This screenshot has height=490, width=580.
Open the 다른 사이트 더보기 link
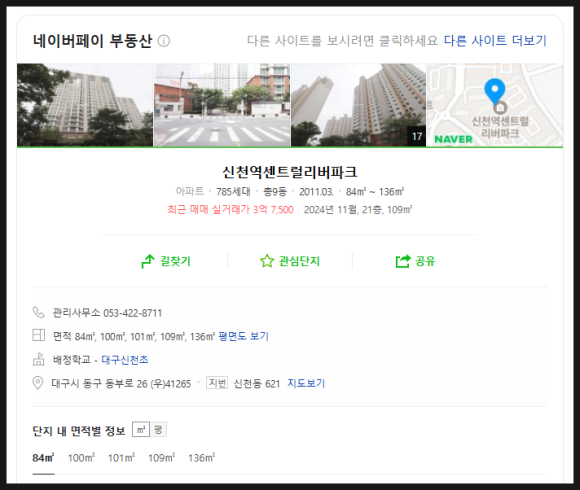495,40
